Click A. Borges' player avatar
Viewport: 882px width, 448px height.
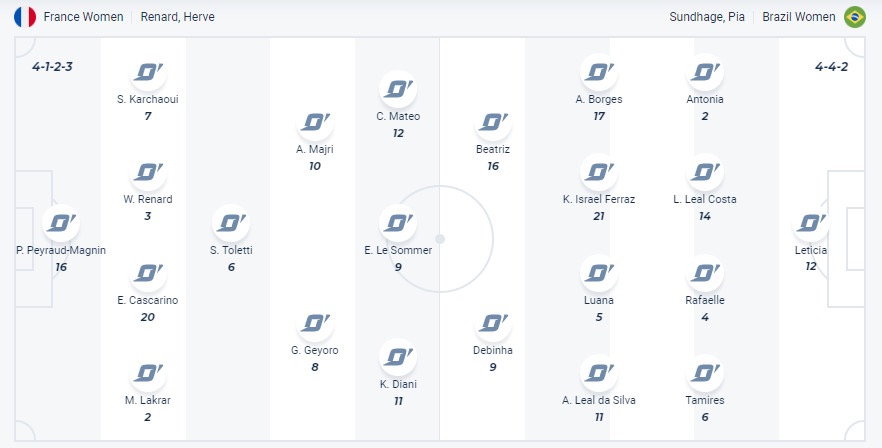tap(598, 72)
